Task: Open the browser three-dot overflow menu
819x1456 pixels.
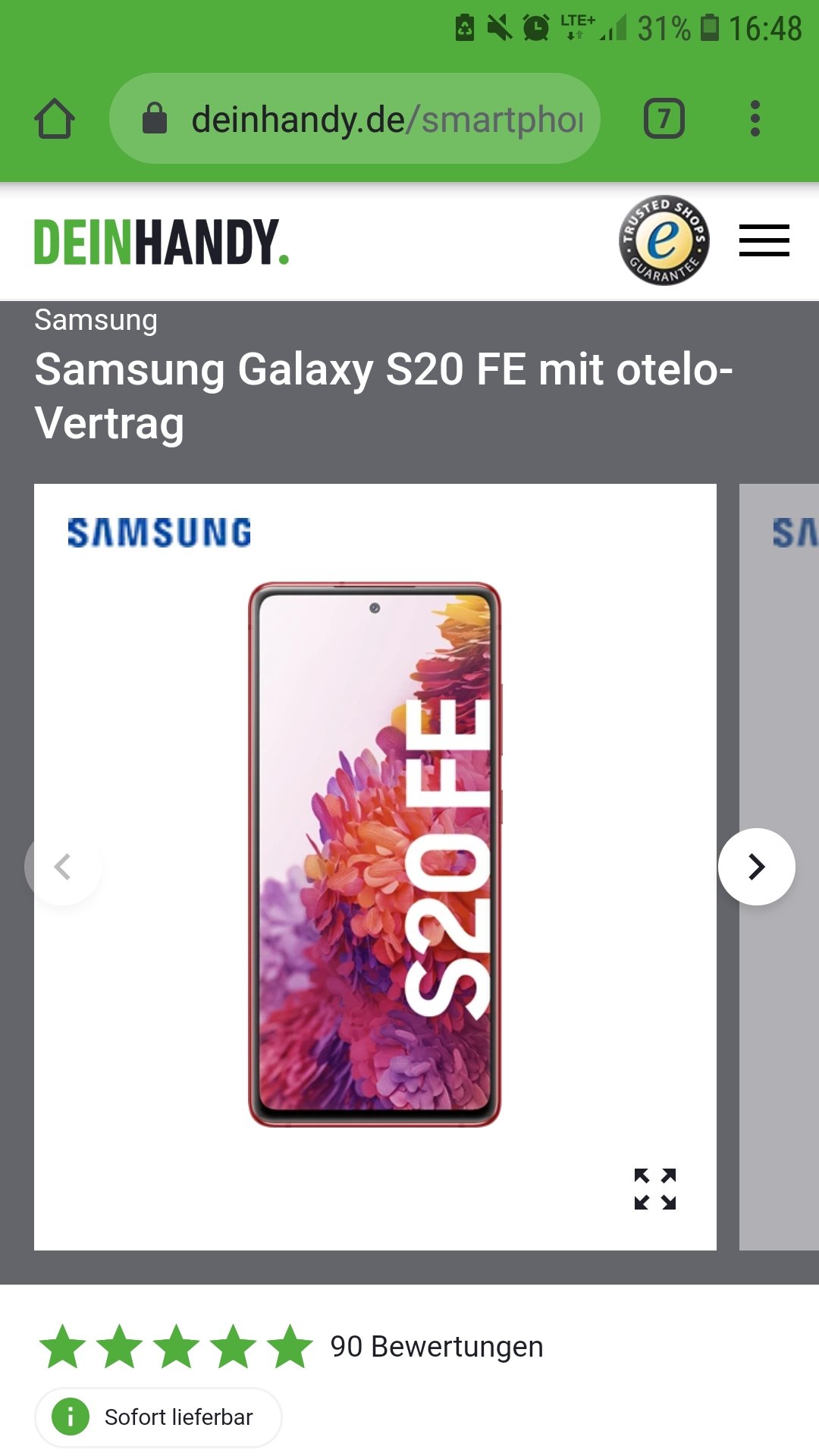Action: pos(755,119)
